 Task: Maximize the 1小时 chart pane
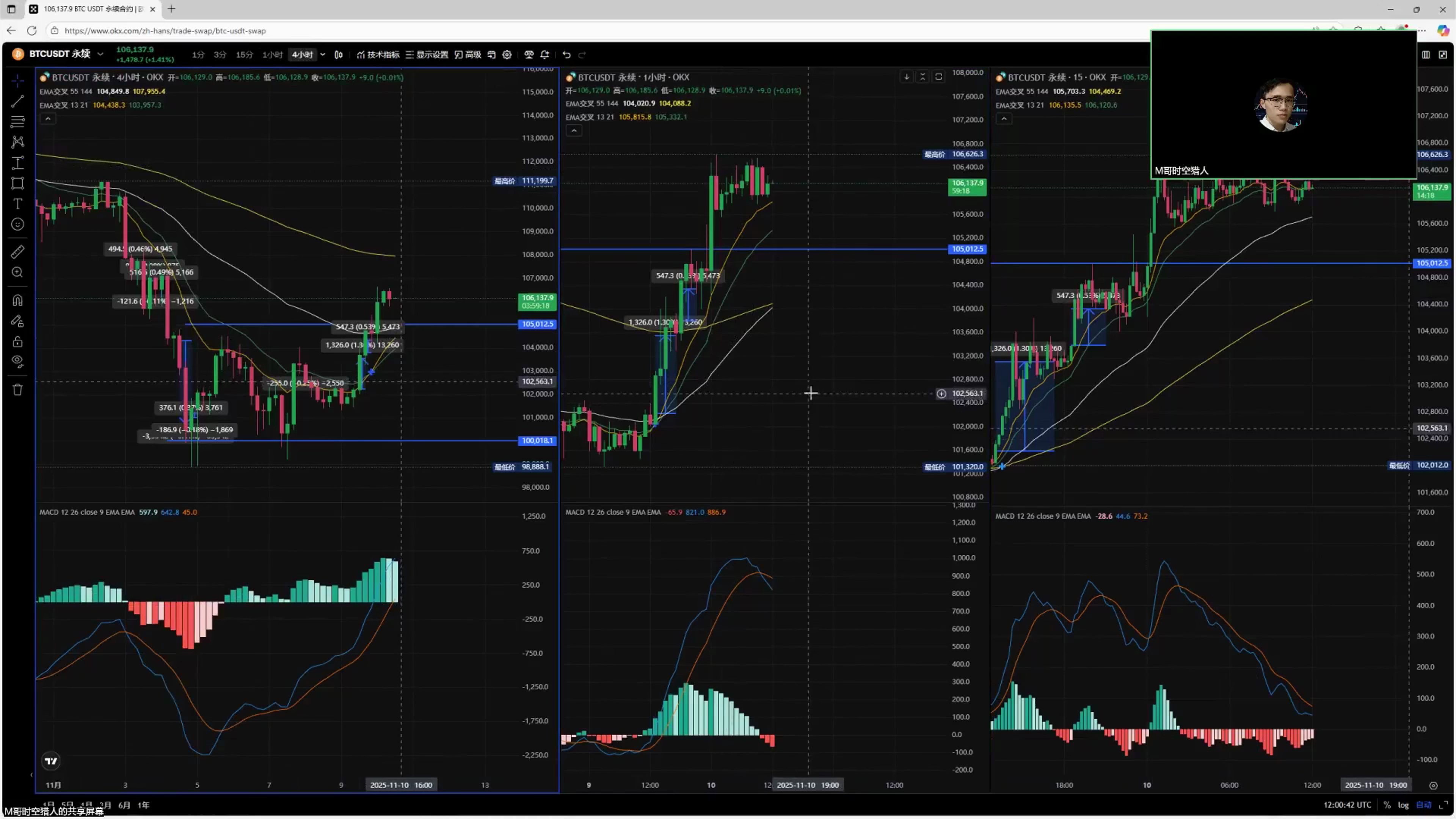(x=939, y=77)
